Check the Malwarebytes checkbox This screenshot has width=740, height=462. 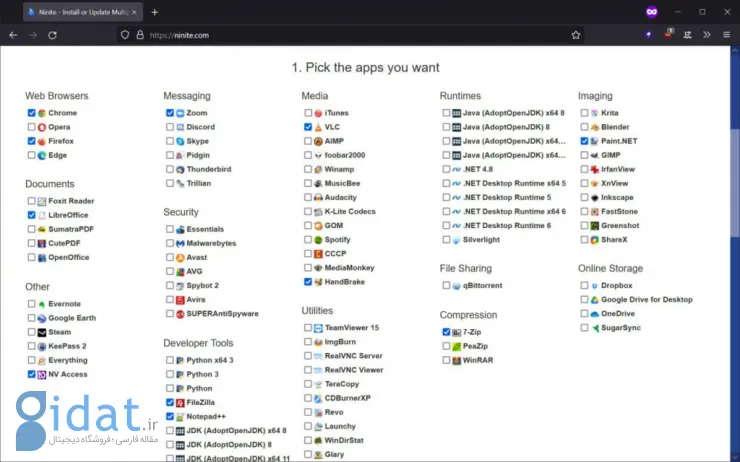(169, 243)
